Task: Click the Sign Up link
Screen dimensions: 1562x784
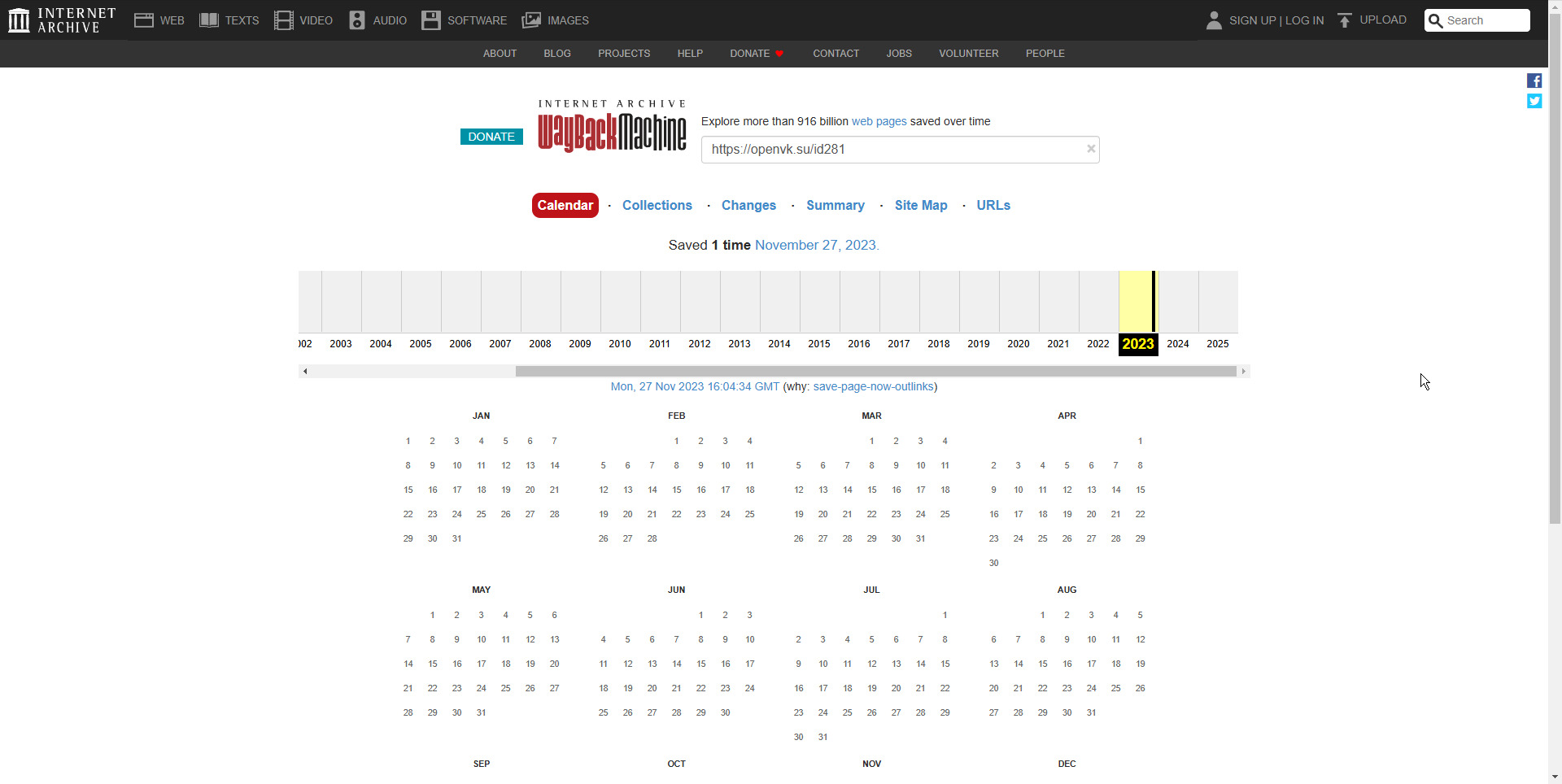Action: click(1252, 20)
